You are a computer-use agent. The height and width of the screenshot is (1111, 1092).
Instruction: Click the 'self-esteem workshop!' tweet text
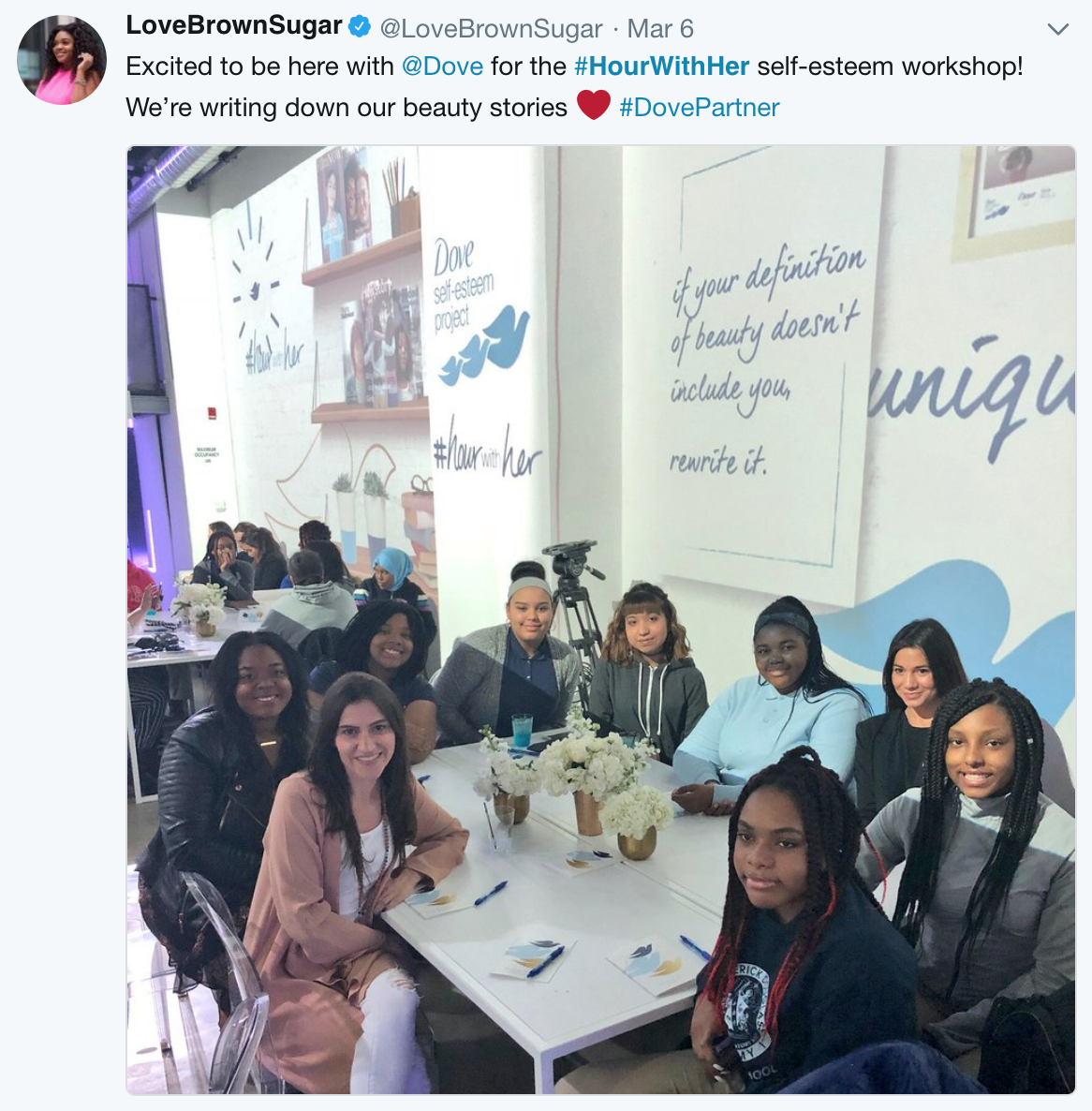pyautogui.click(x=890, y=66)
